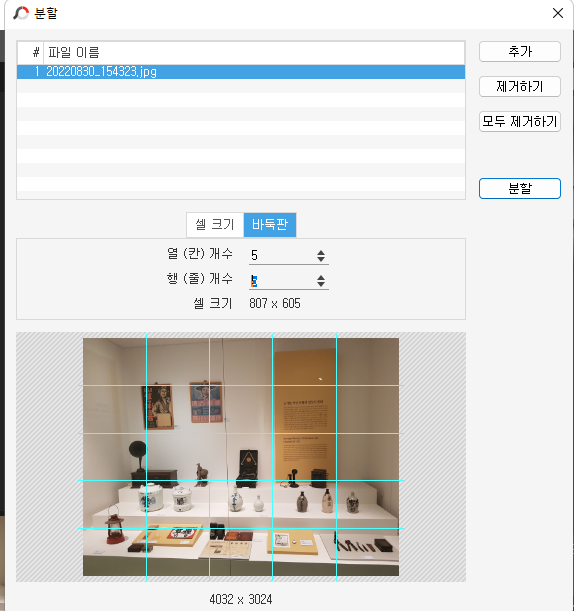Click the 제거하기 button
The image size is (574, 611).
(x=519, y=87)
